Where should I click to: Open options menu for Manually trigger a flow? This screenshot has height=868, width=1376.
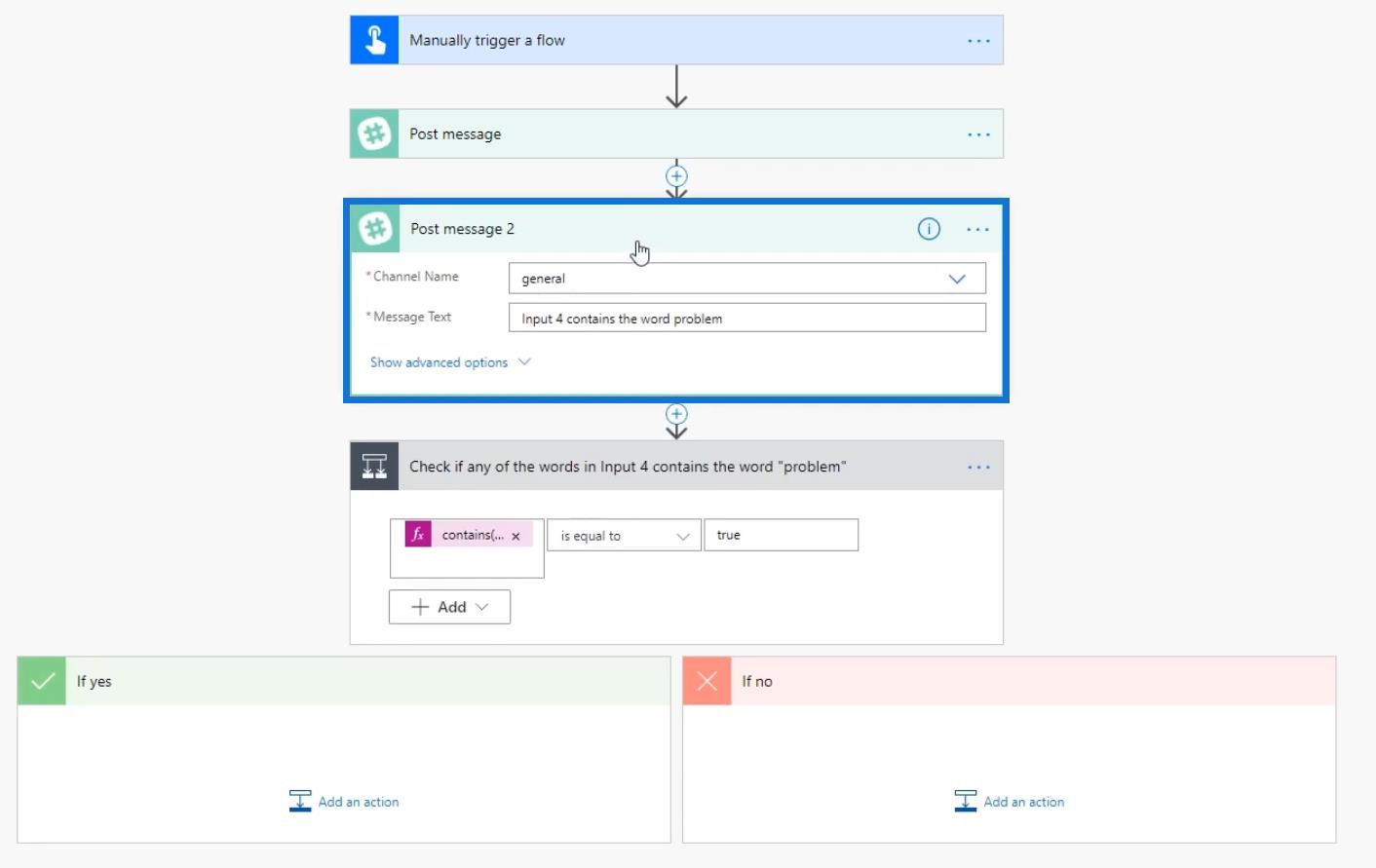click(x=978, y=41)
